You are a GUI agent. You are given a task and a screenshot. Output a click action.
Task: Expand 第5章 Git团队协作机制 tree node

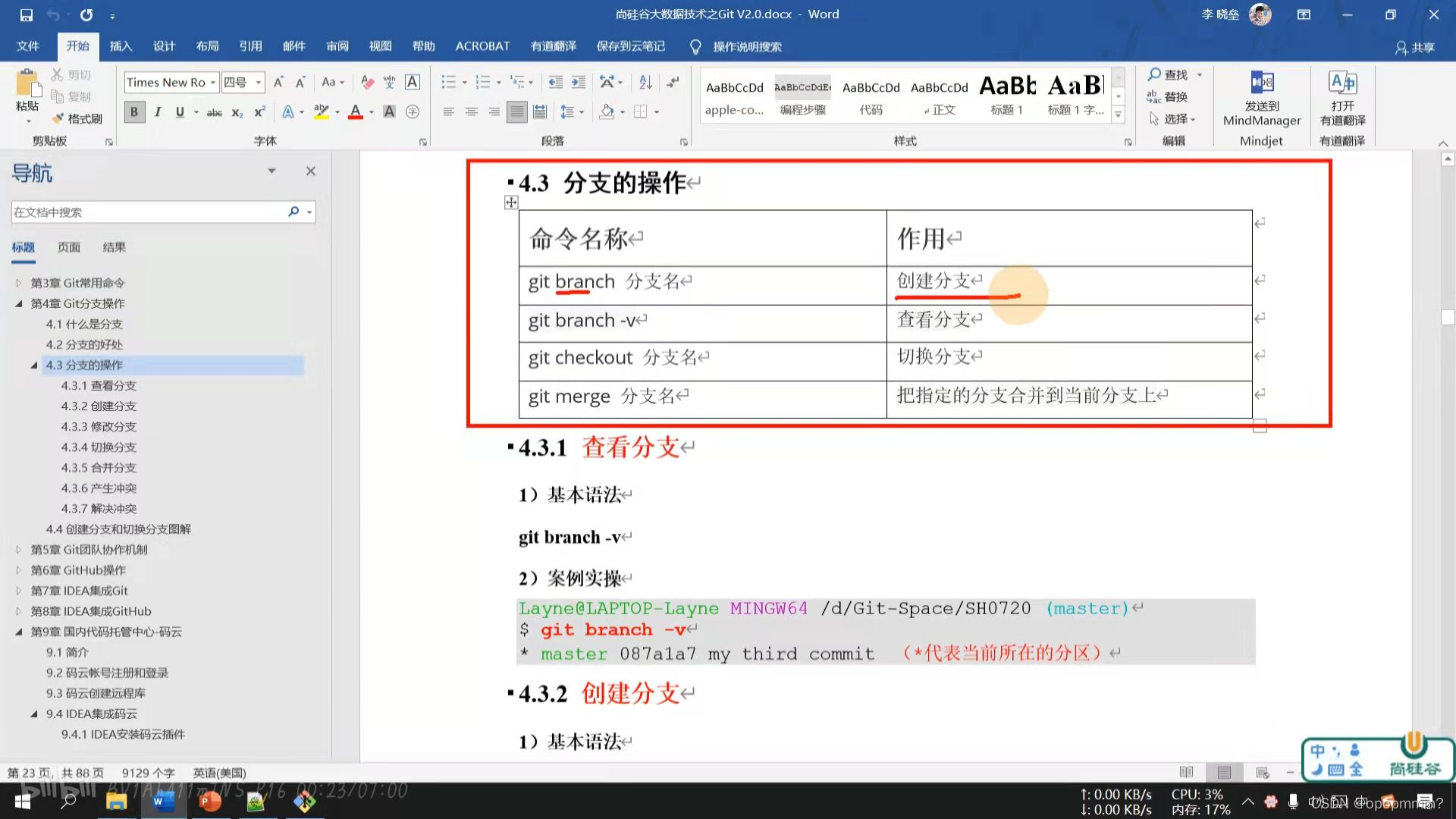[19, 550]
